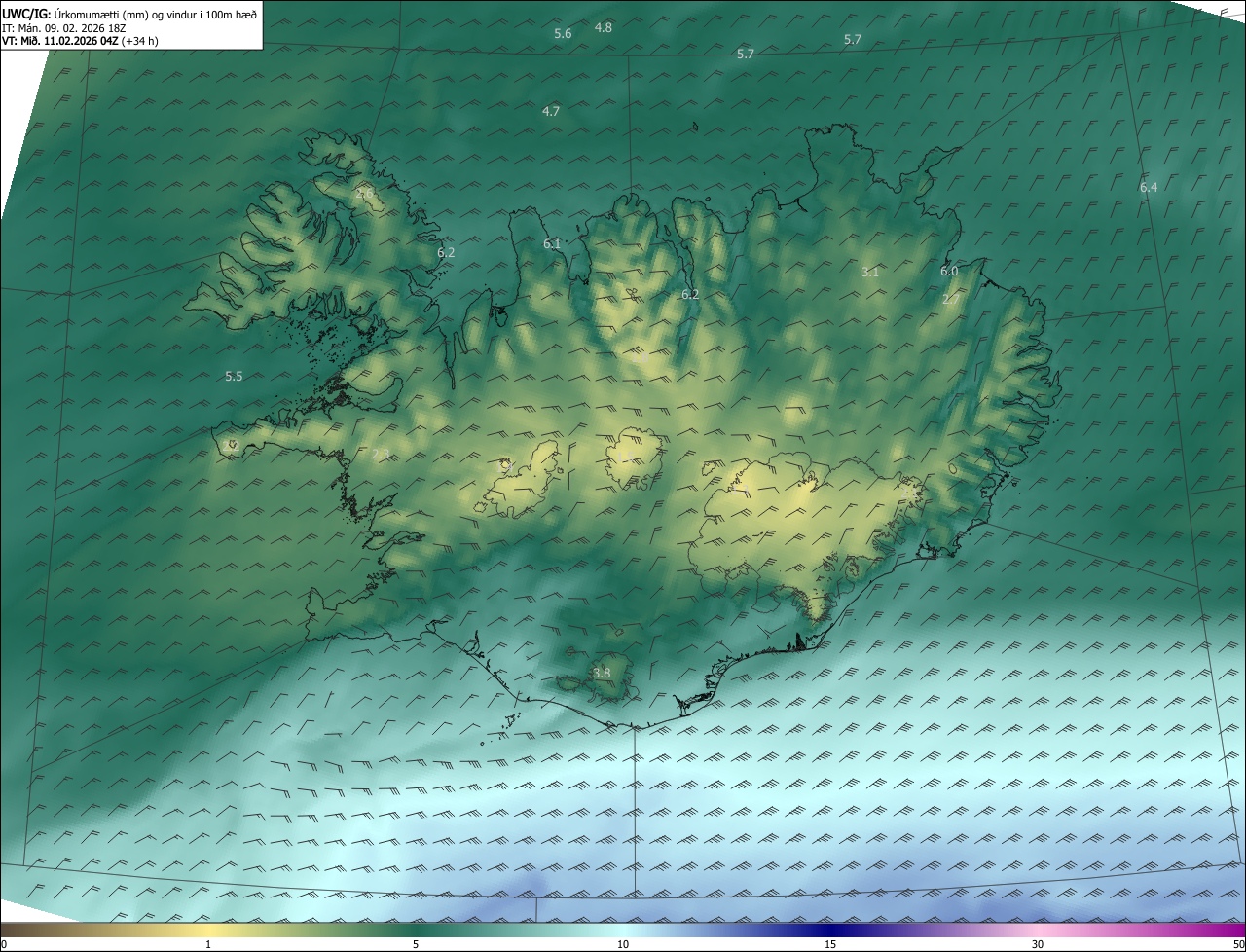Click the 5.5 precipitation value label
1246x952 pixels.
click(x=234, y=376)
